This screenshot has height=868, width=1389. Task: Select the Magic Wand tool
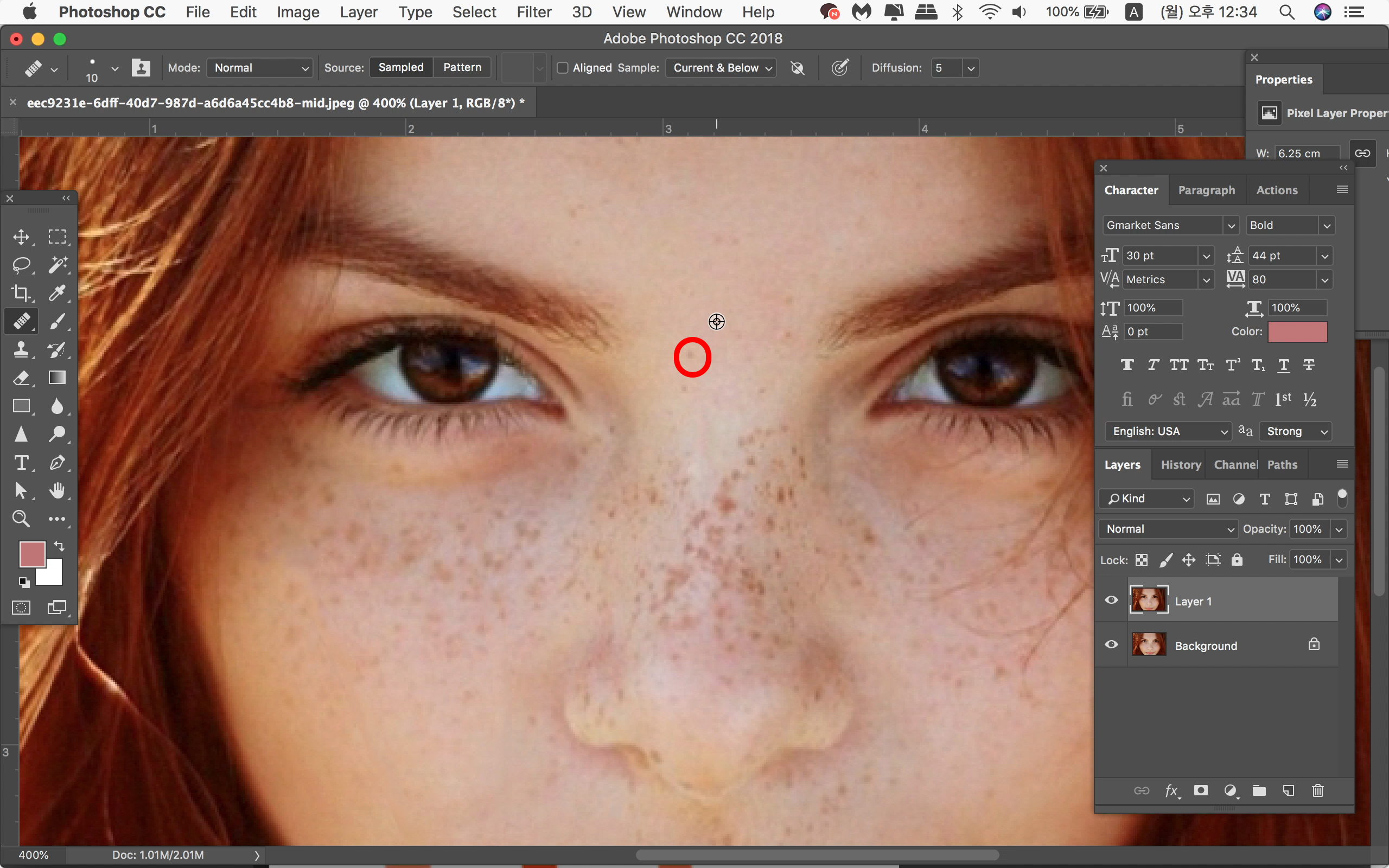tap(57, 265)
